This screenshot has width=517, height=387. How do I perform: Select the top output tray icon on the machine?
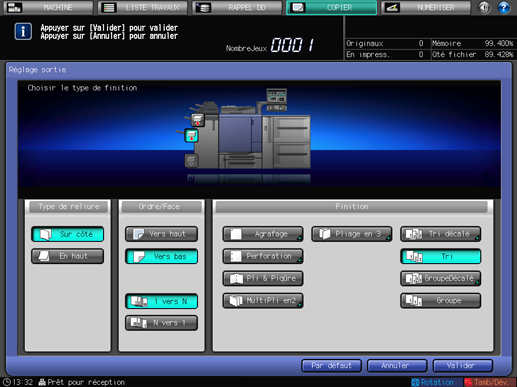pos(198,120)
